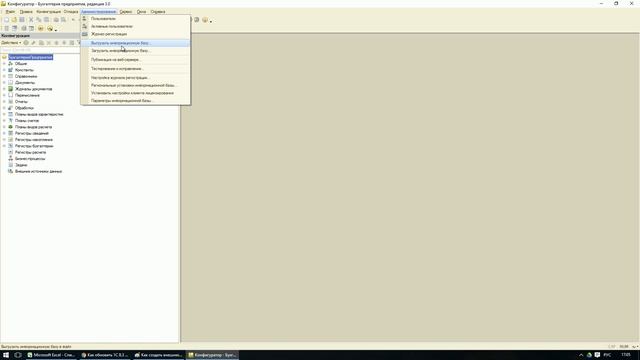Viewport: 640px width, 360px height.
Task: Open the Windows Start menu
Action: (x=6, y=355)
